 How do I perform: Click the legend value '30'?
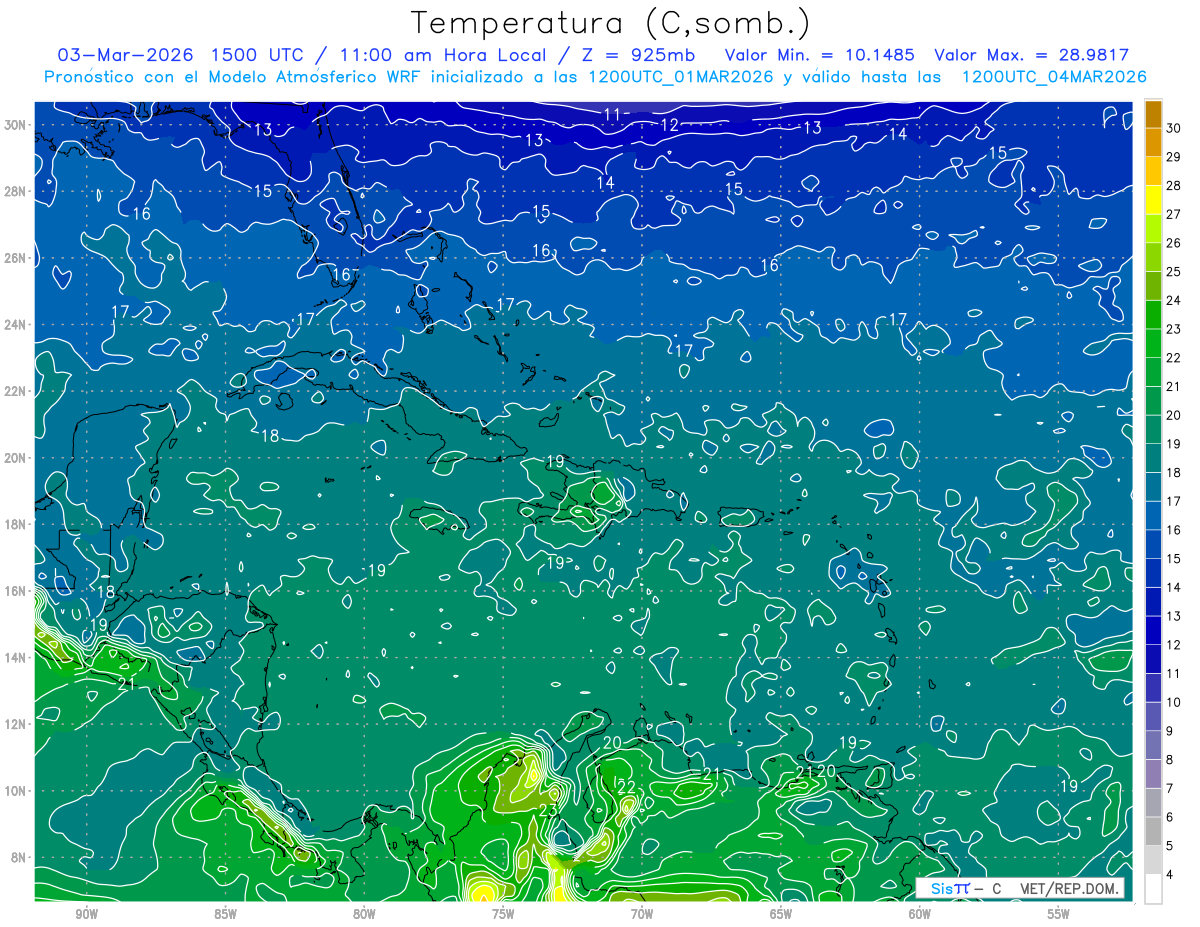(x=1174, y=128)
